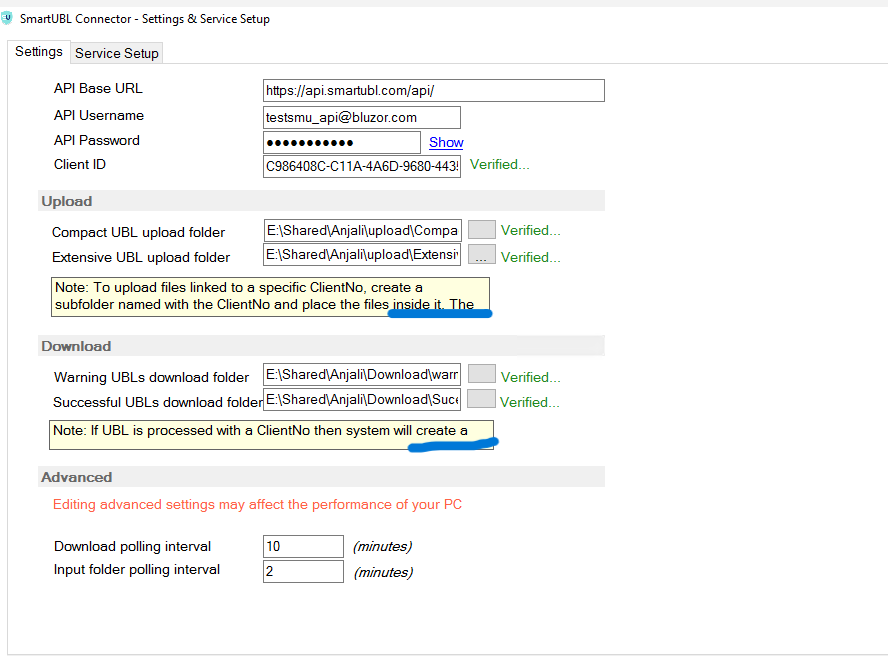Open the Extensive UBL upload folder browser
888x672 pixels.
pos(482,256)
